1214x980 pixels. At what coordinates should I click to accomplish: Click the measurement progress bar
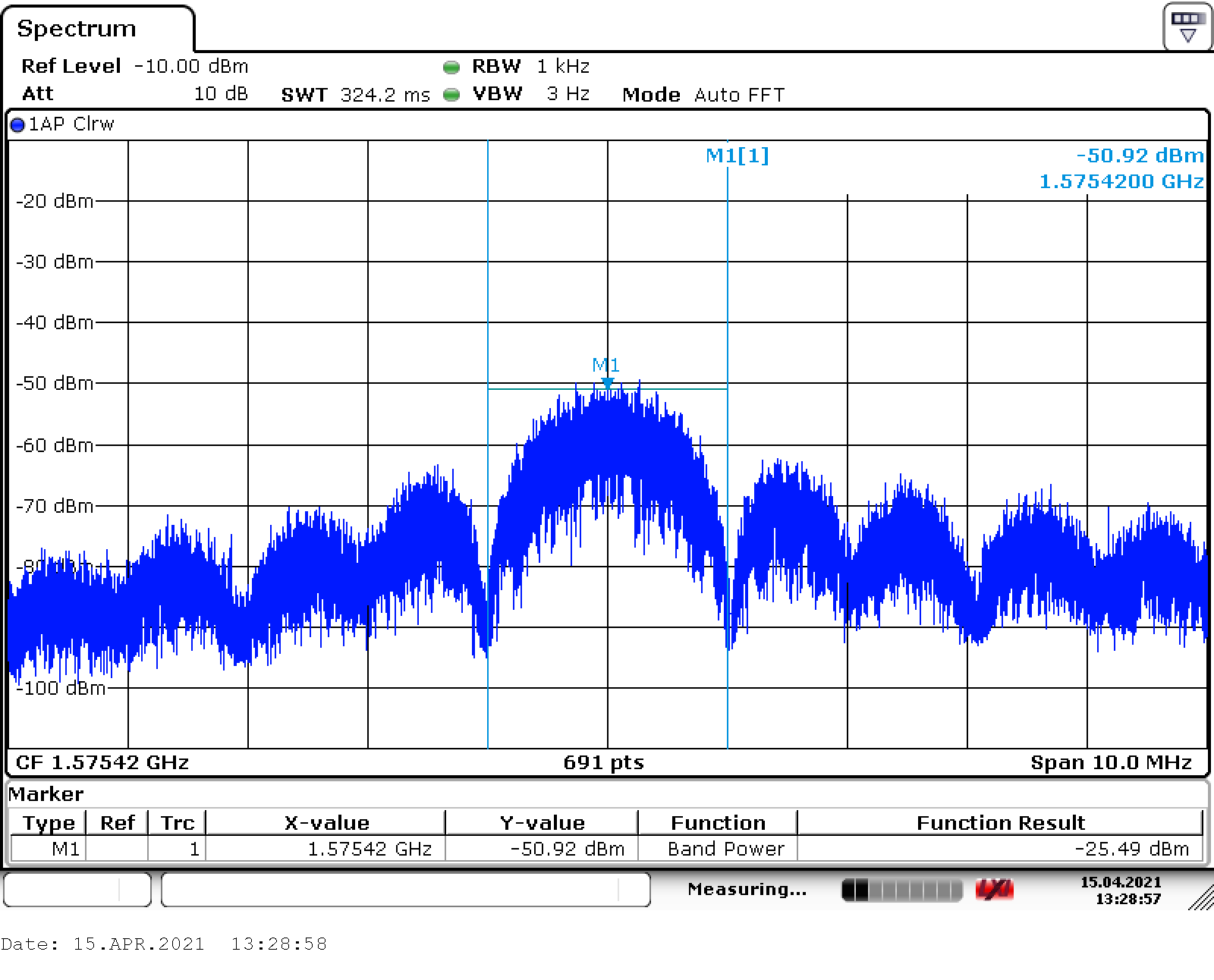(902, 889)
